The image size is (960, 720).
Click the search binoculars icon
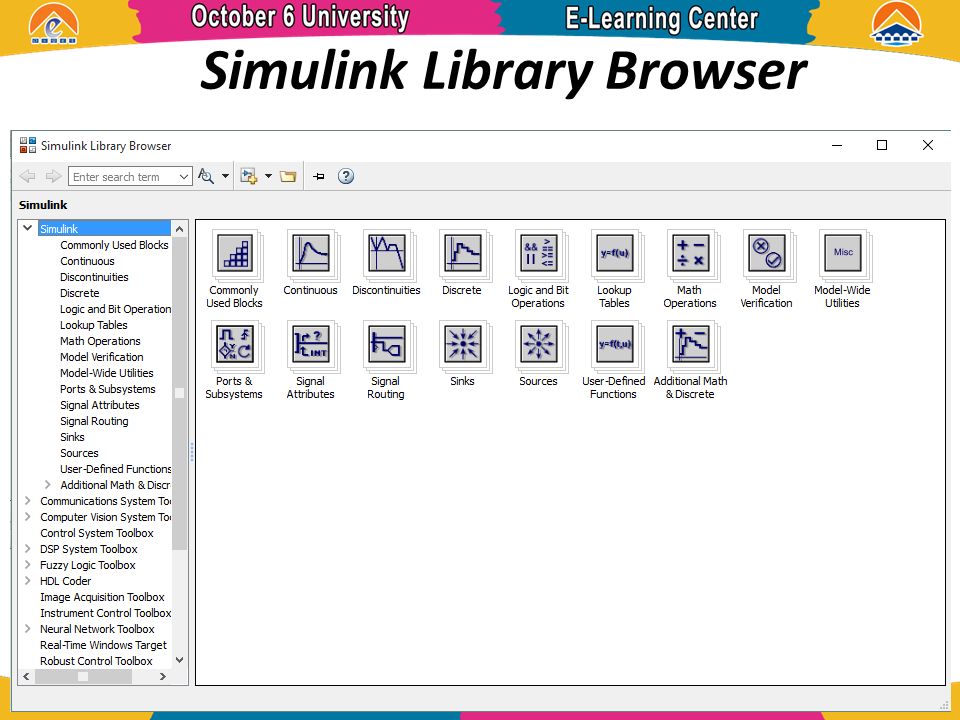click(x=206, y=176)
